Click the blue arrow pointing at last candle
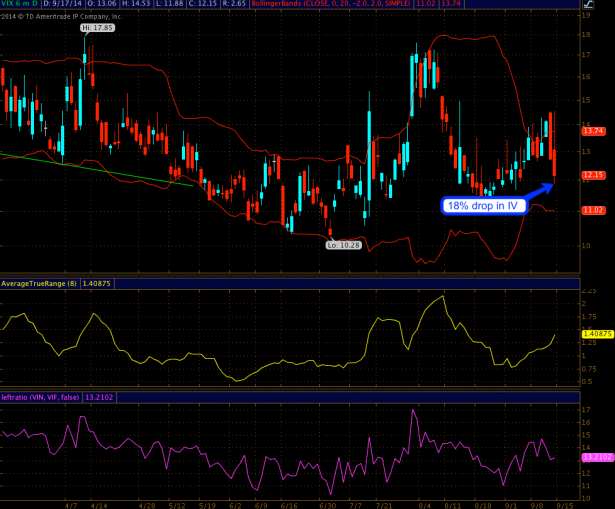Image resolution: width=615 pixels, height=509 pixels. coord(539,190)
